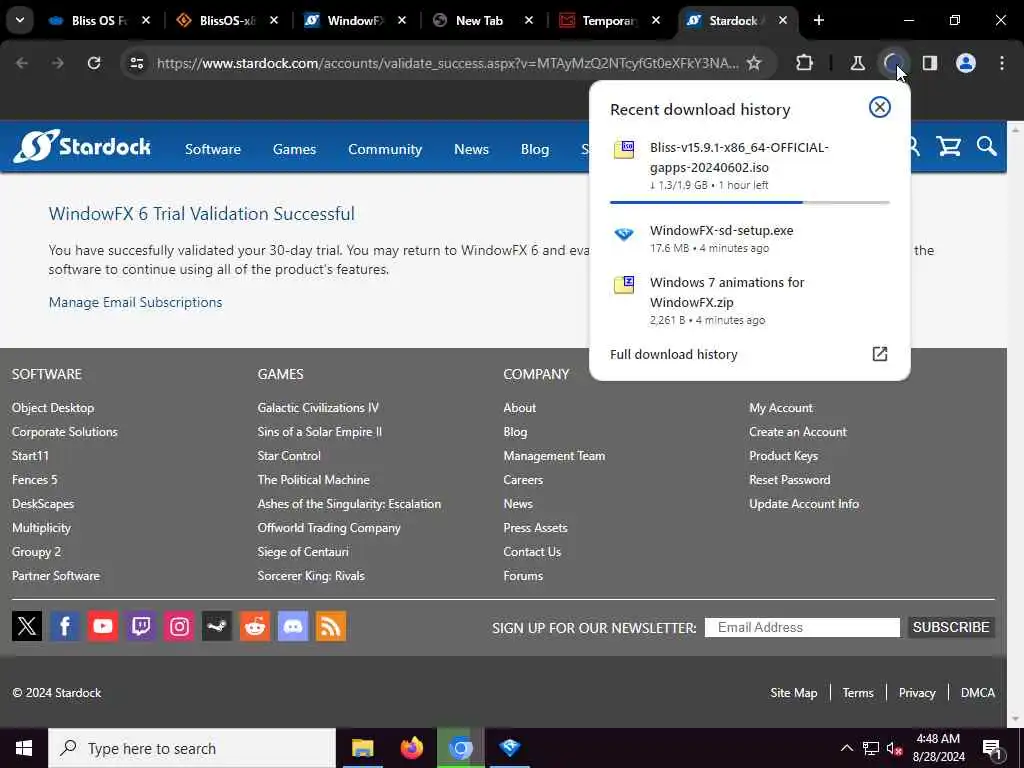Open Fences 5 footer link
1024x768 pixels.
35,479
